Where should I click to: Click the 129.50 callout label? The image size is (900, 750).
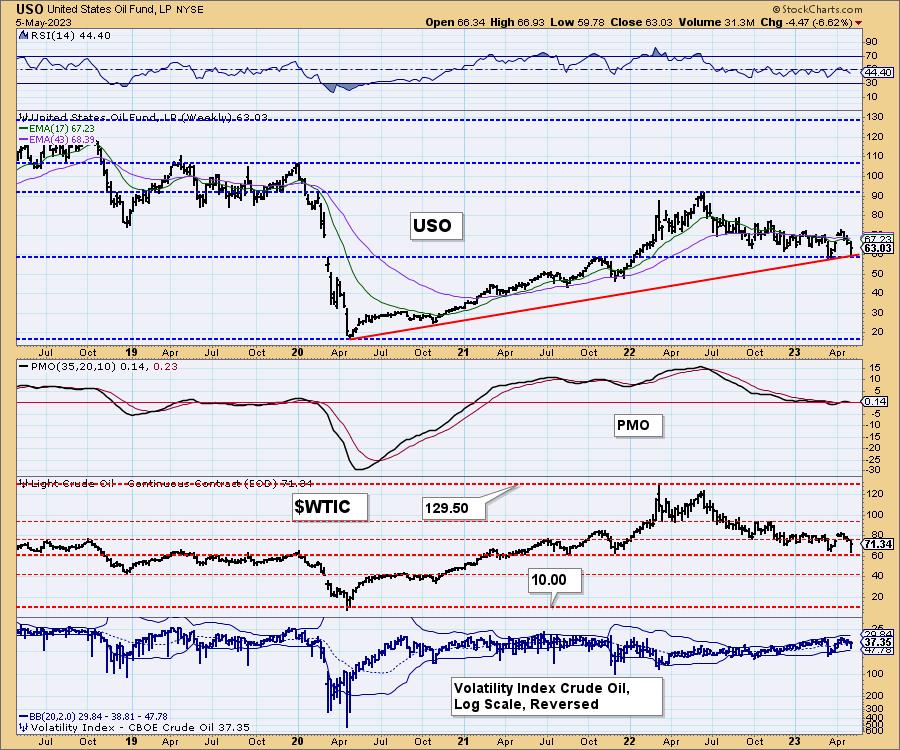point(454,508)
